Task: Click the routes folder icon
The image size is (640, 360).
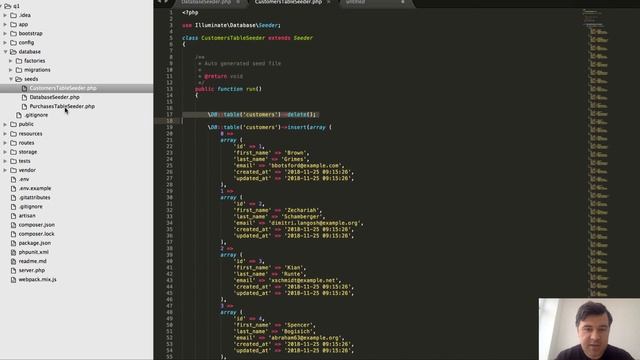Action: tap(13, 143)
